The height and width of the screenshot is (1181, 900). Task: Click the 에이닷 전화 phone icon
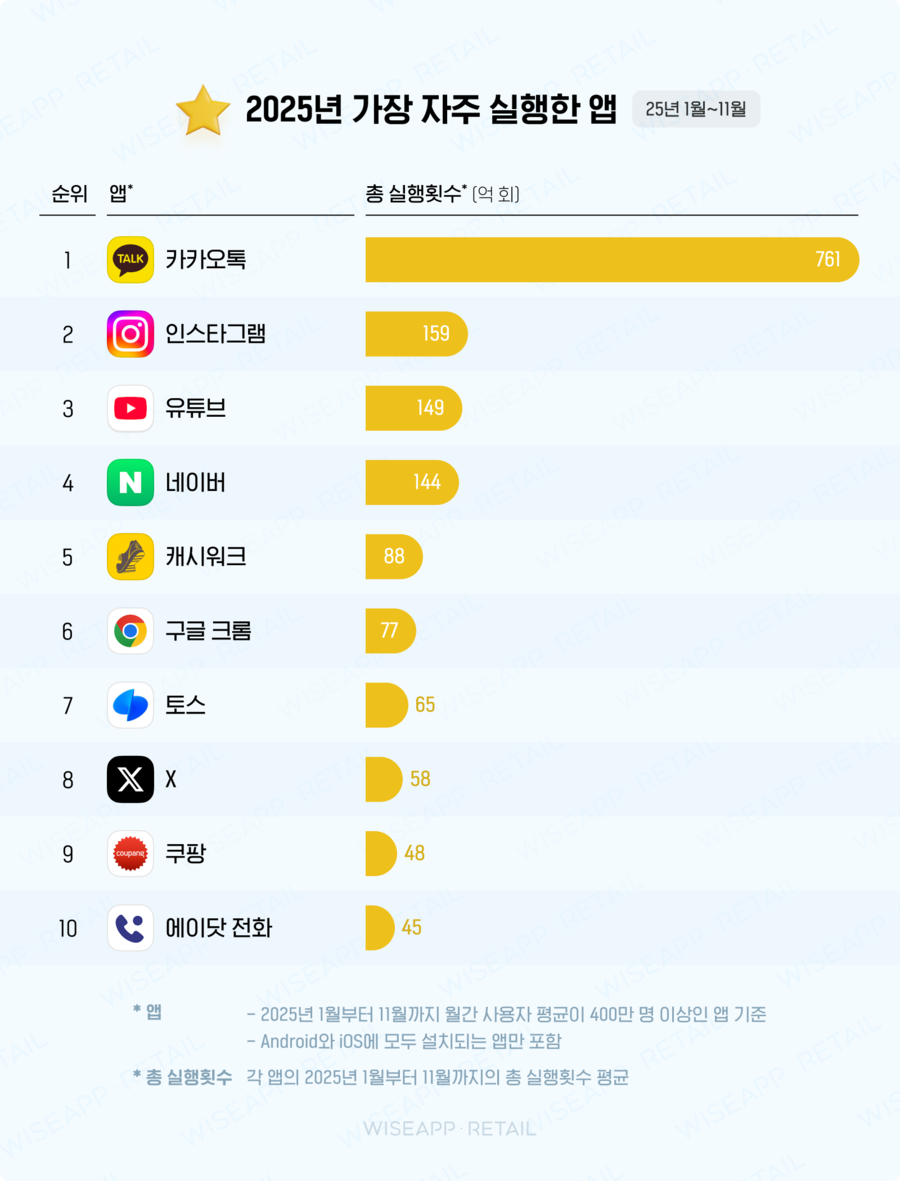(130, 928)
